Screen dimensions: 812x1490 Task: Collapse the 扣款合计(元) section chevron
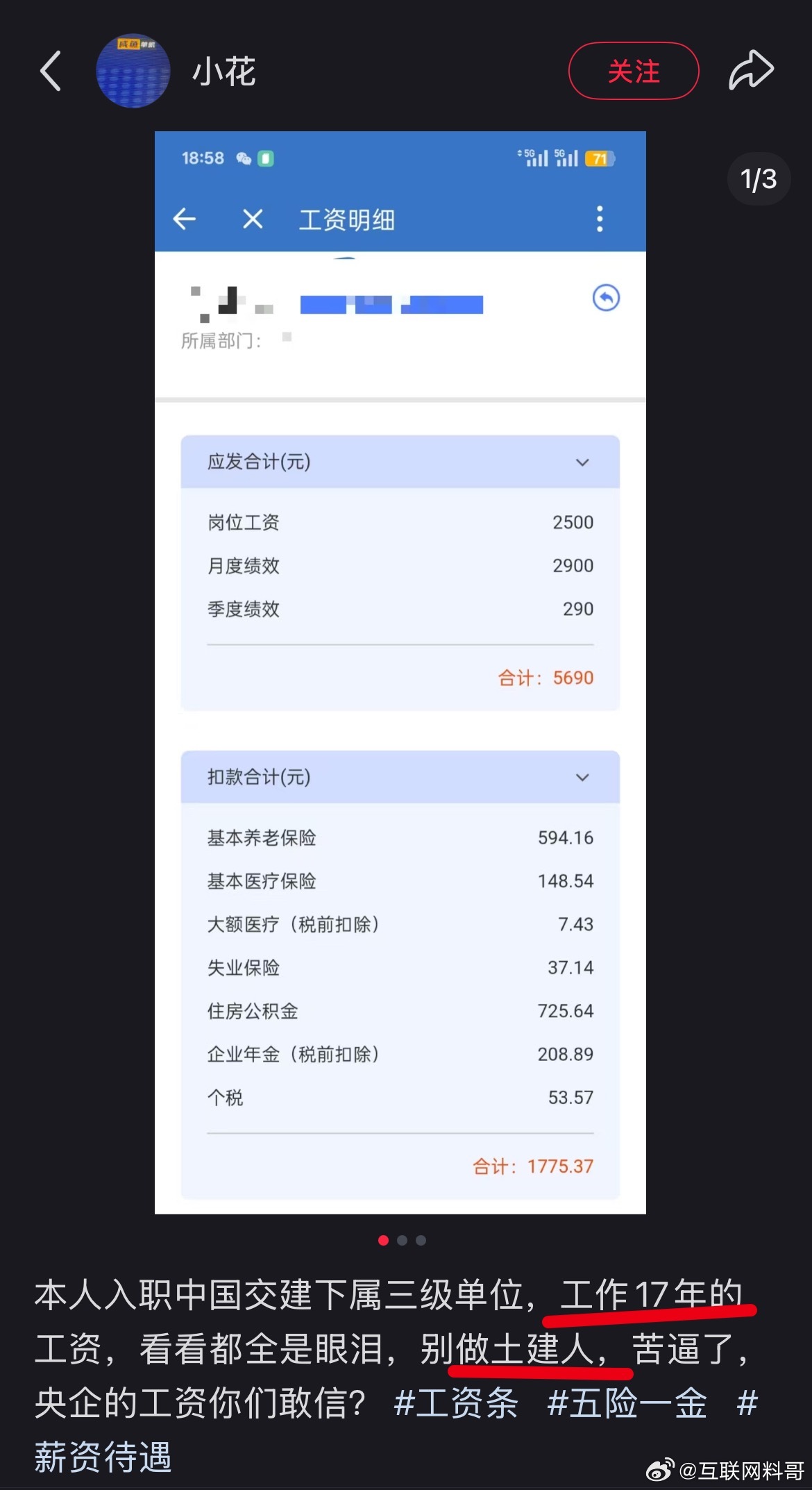(x=582, y=778)
